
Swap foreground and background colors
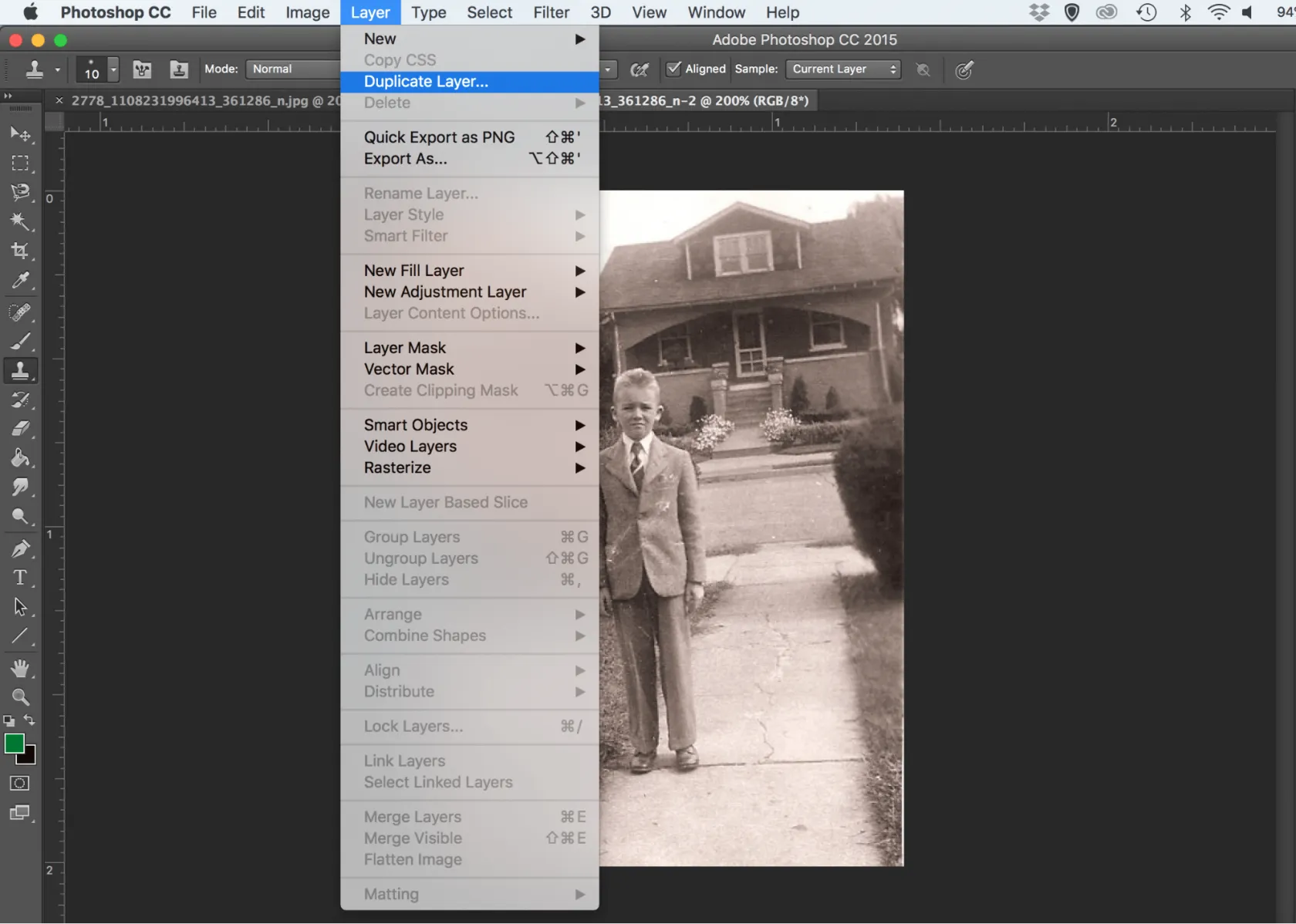29,720
